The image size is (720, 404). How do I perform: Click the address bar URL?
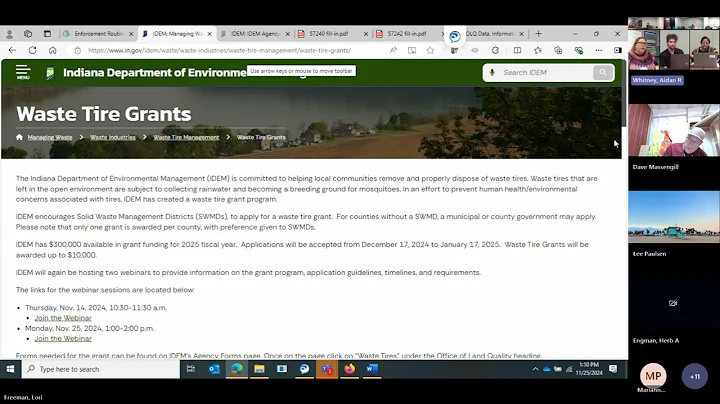(219, 50)
